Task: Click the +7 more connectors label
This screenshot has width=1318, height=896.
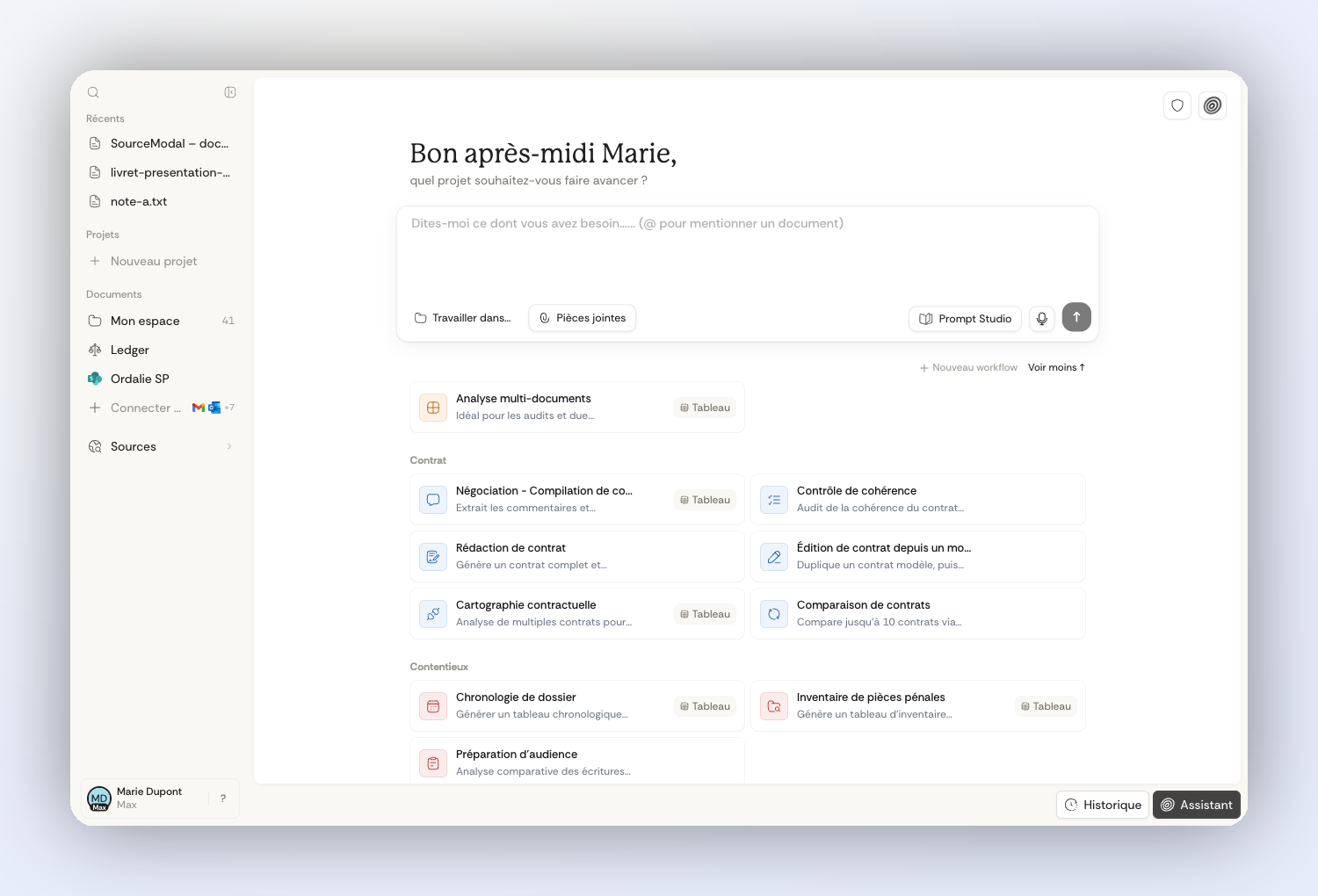Action: click(229, 408)
